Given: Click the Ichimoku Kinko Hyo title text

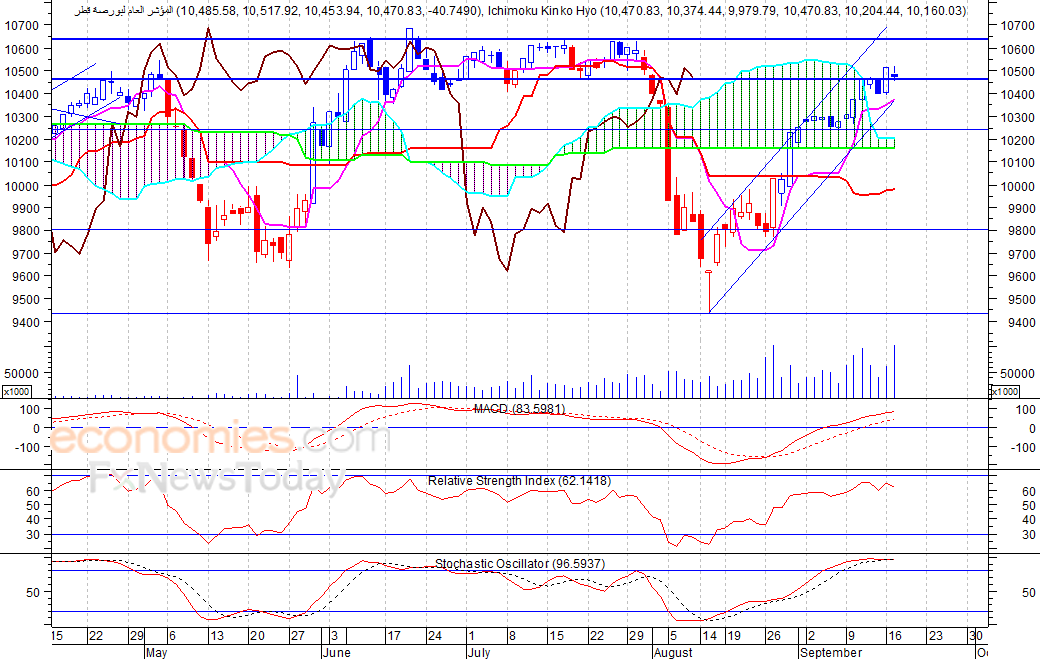Looking at the screenshot, I should pos(542,11).
